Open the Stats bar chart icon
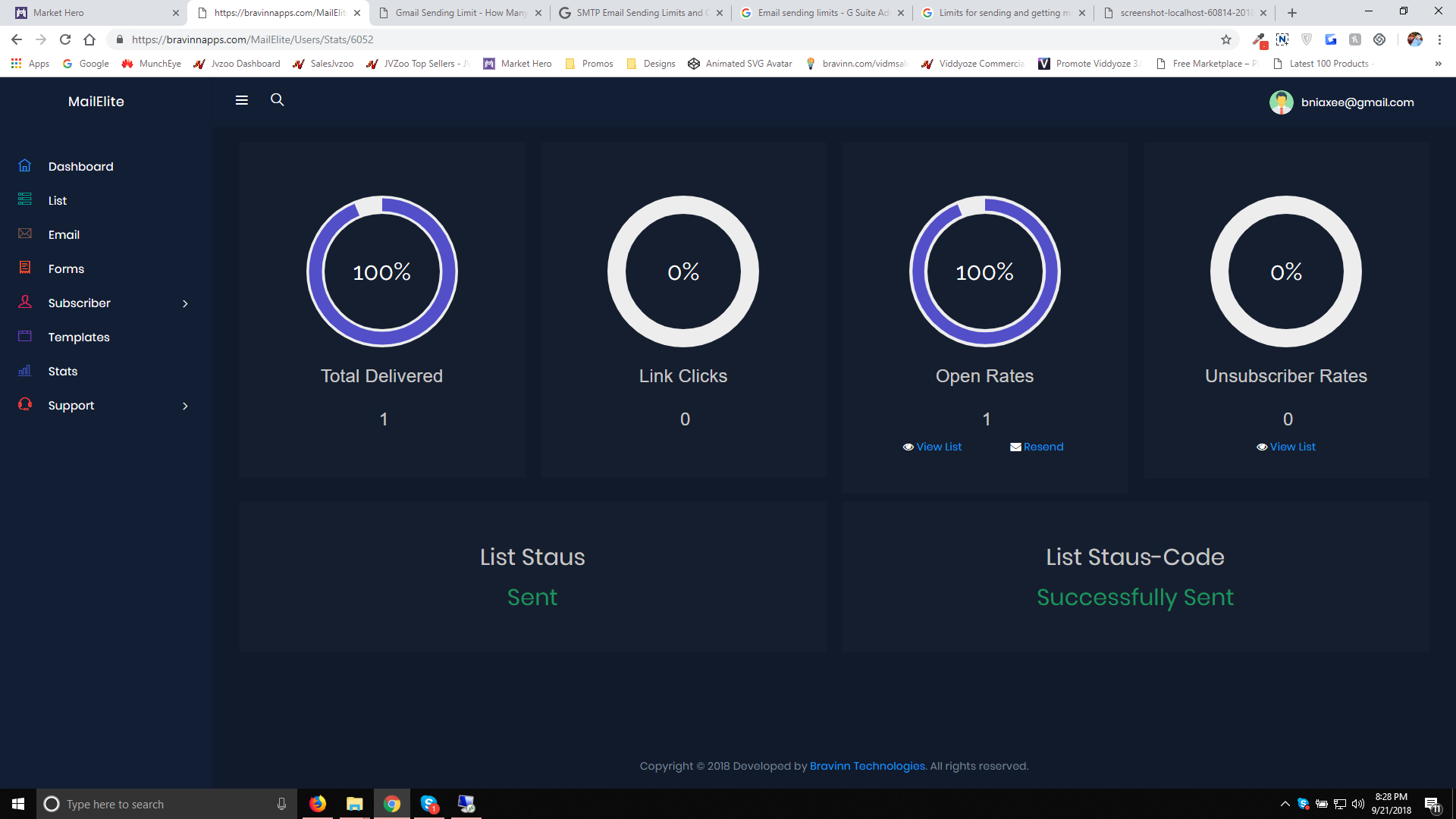Viewport: 1456px width, 819px height. tap(25, 370)
